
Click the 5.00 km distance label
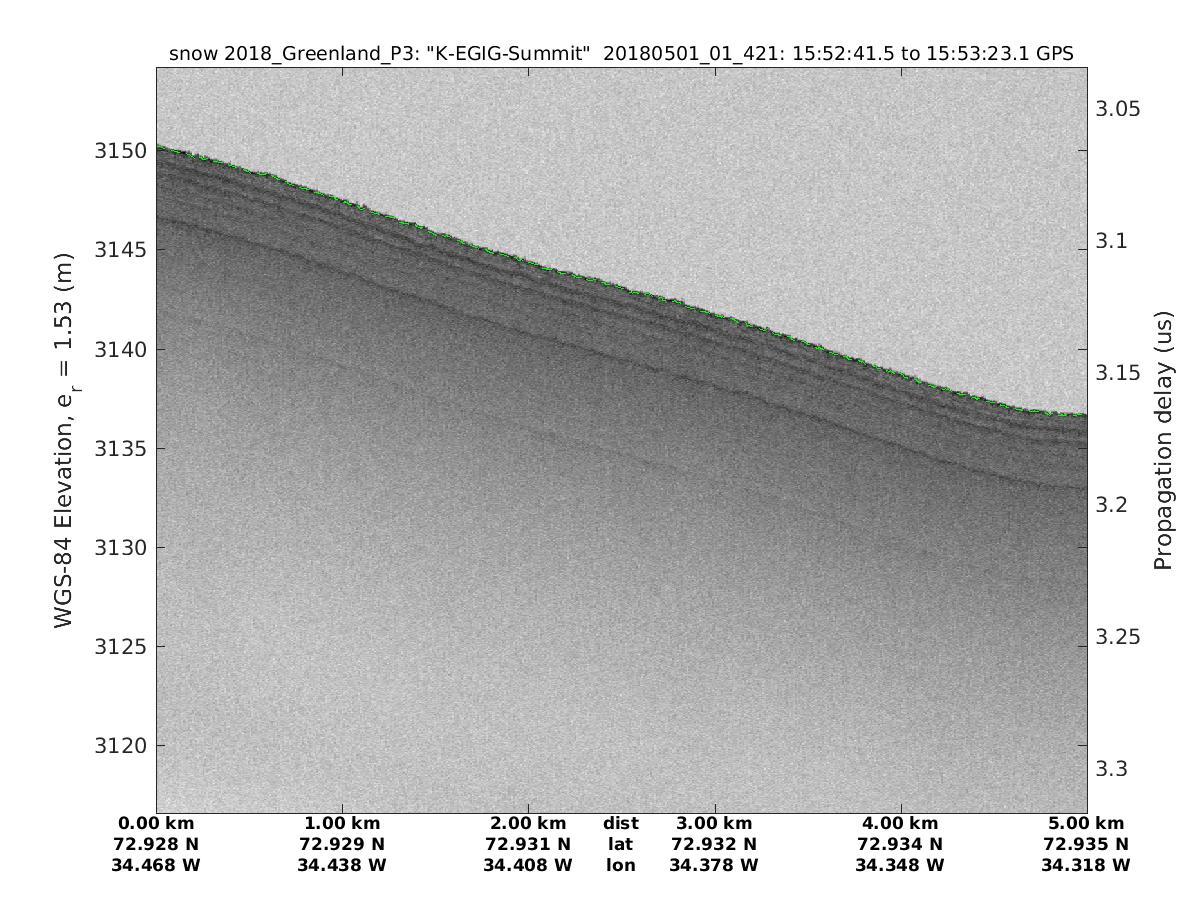click(x=1086, y=824)
